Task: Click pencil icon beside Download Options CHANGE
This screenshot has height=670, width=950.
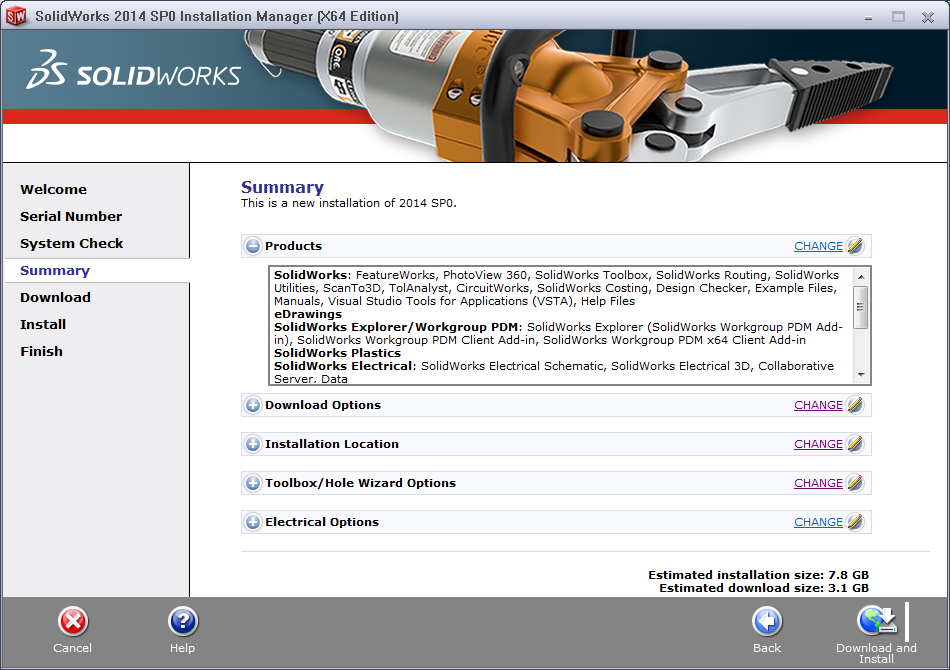Action: click(855, 405)
